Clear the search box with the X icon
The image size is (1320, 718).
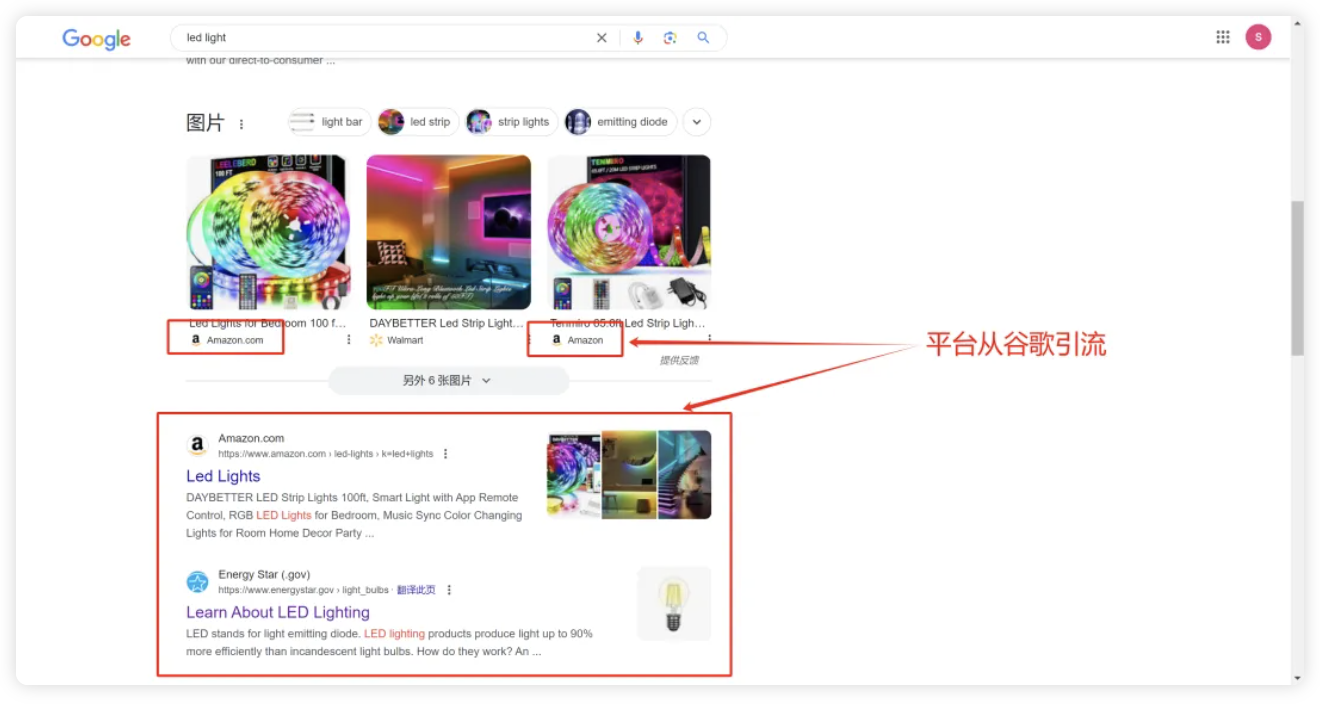pos(601,38)
